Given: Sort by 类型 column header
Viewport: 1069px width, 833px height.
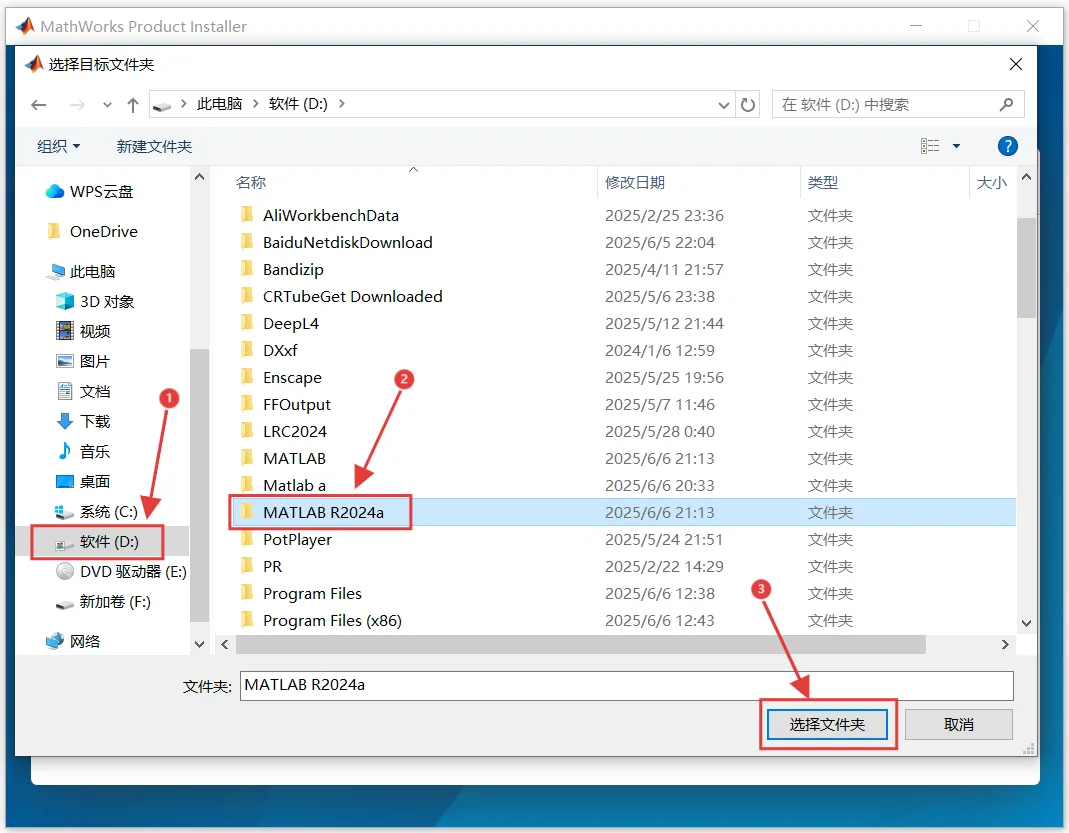Looking at the screenshot, I should [822, 183].
